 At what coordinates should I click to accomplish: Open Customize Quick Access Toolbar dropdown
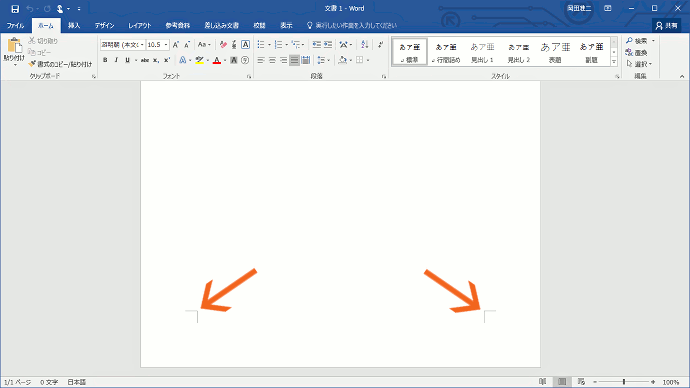pyautogui.click(x=79, y=9)
